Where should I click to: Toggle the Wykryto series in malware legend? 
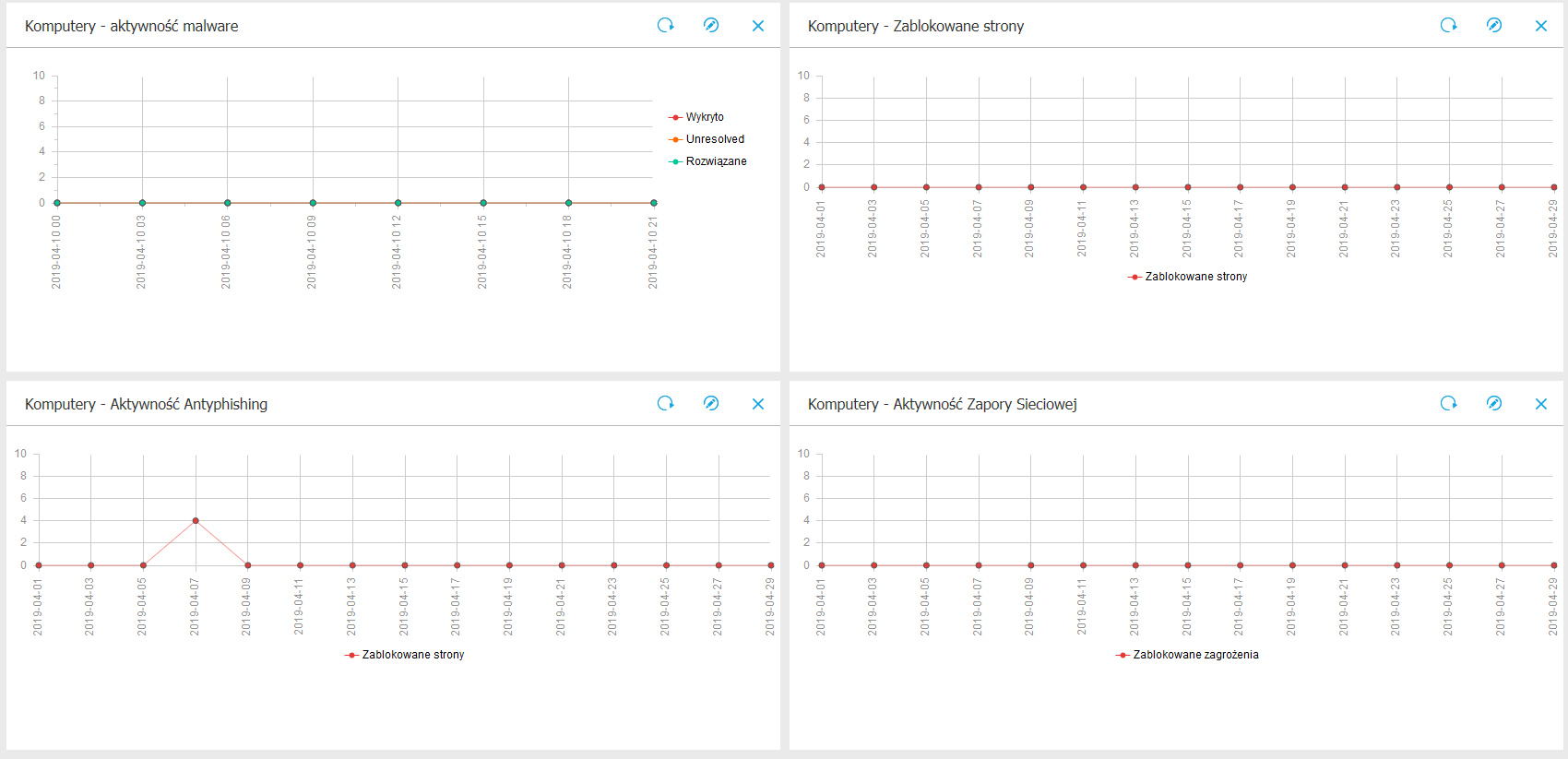click(704, 117)
